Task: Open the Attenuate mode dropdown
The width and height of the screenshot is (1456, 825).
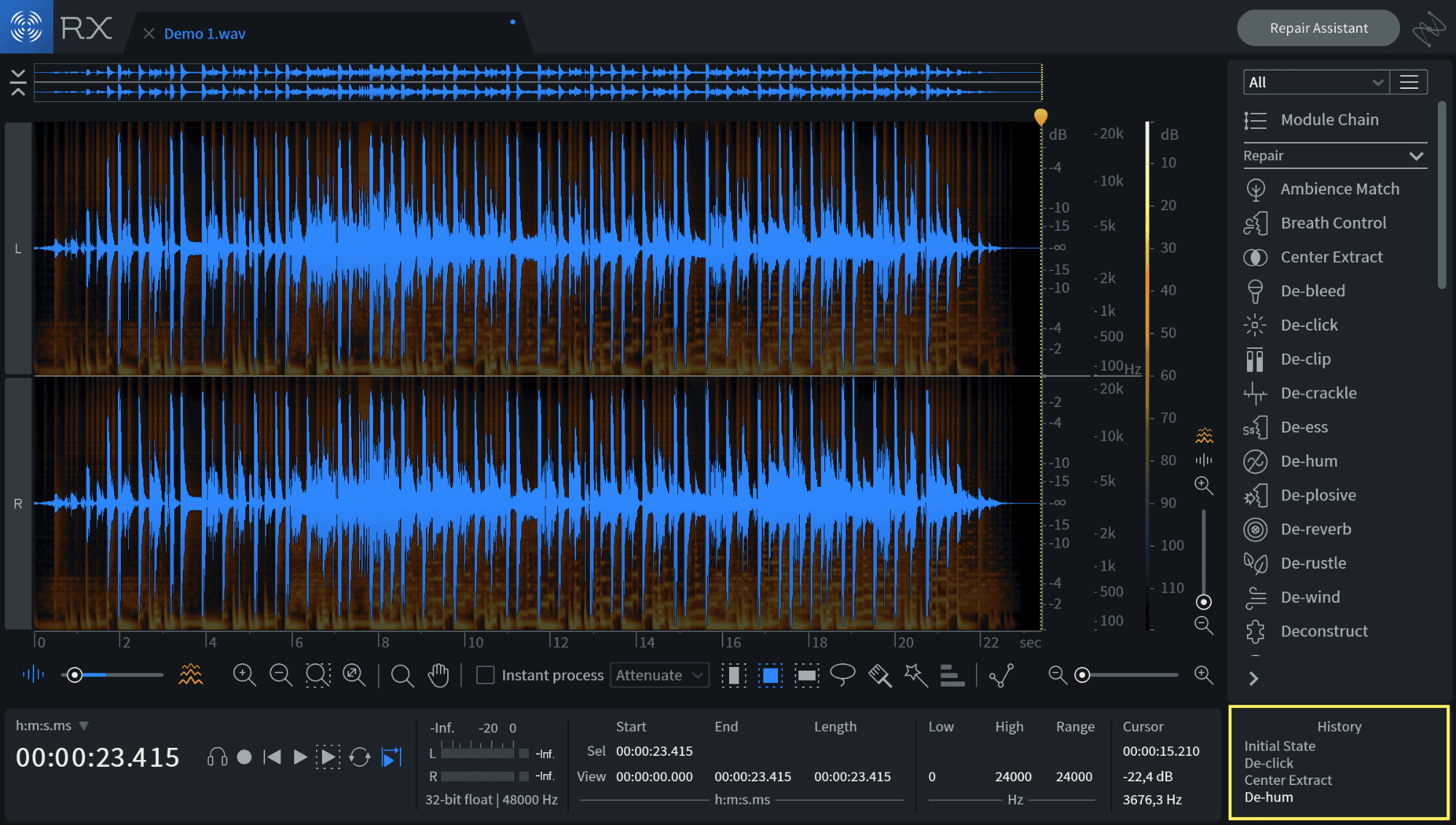Action: click(x=659, y=675)
